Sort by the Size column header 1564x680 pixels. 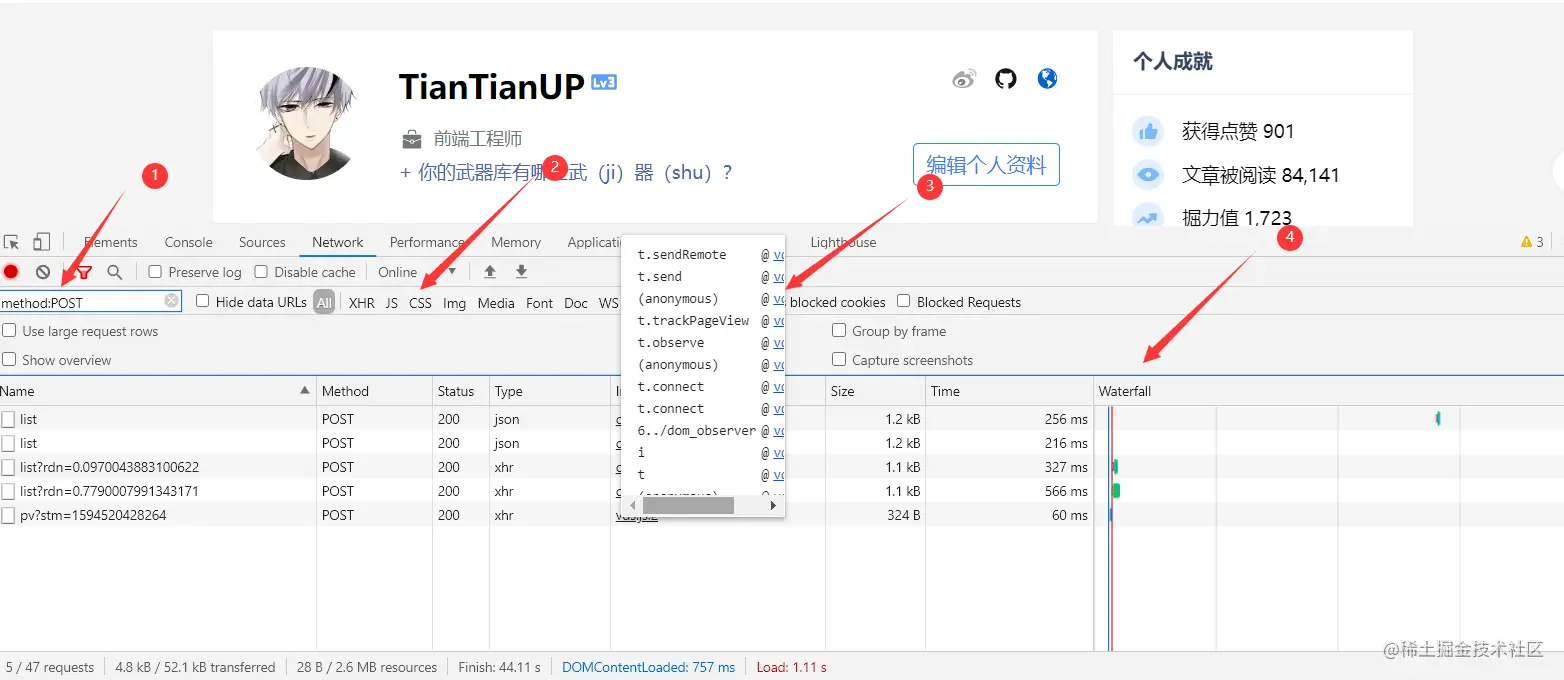click(875, 391)
